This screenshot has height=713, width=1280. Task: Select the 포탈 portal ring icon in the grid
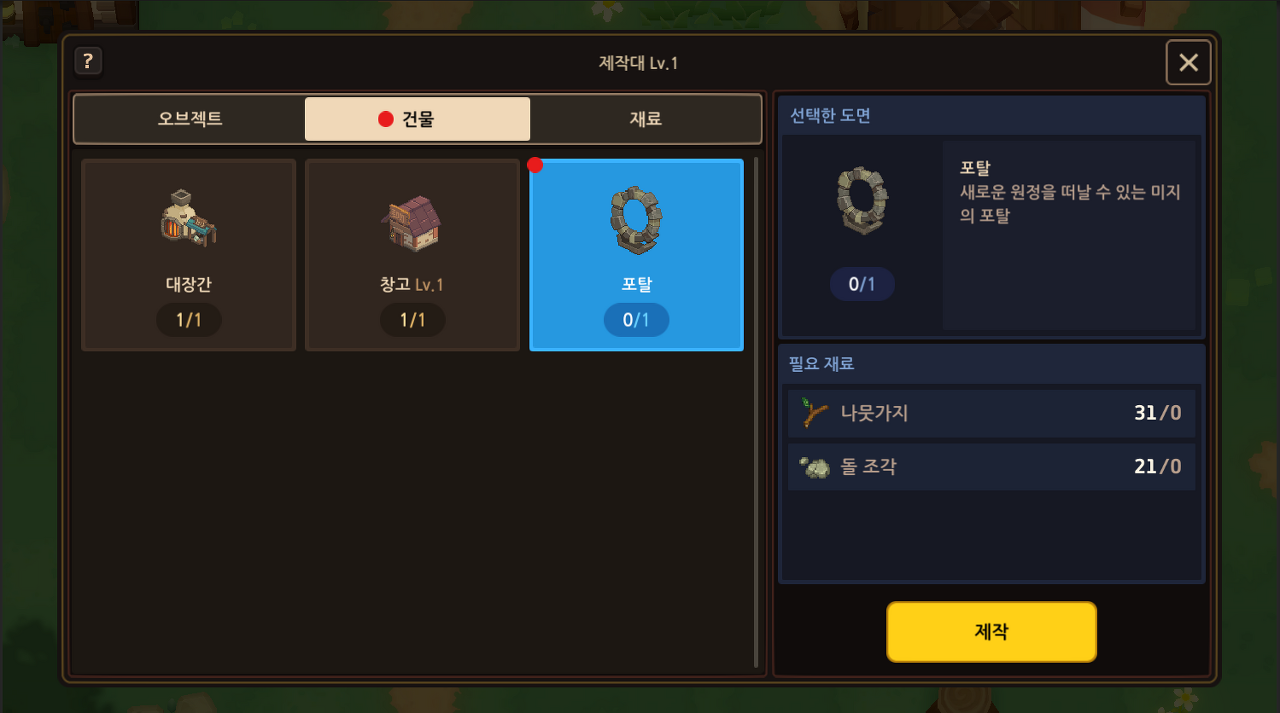coord(636,220)
